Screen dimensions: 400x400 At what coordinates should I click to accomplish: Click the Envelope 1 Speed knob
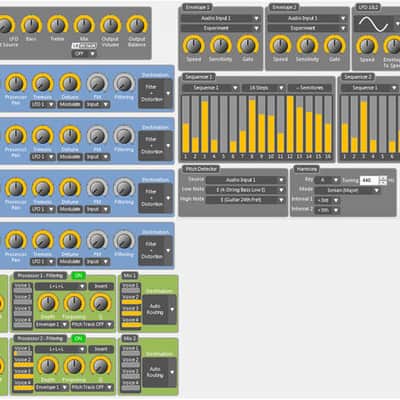tap(194, 45)
